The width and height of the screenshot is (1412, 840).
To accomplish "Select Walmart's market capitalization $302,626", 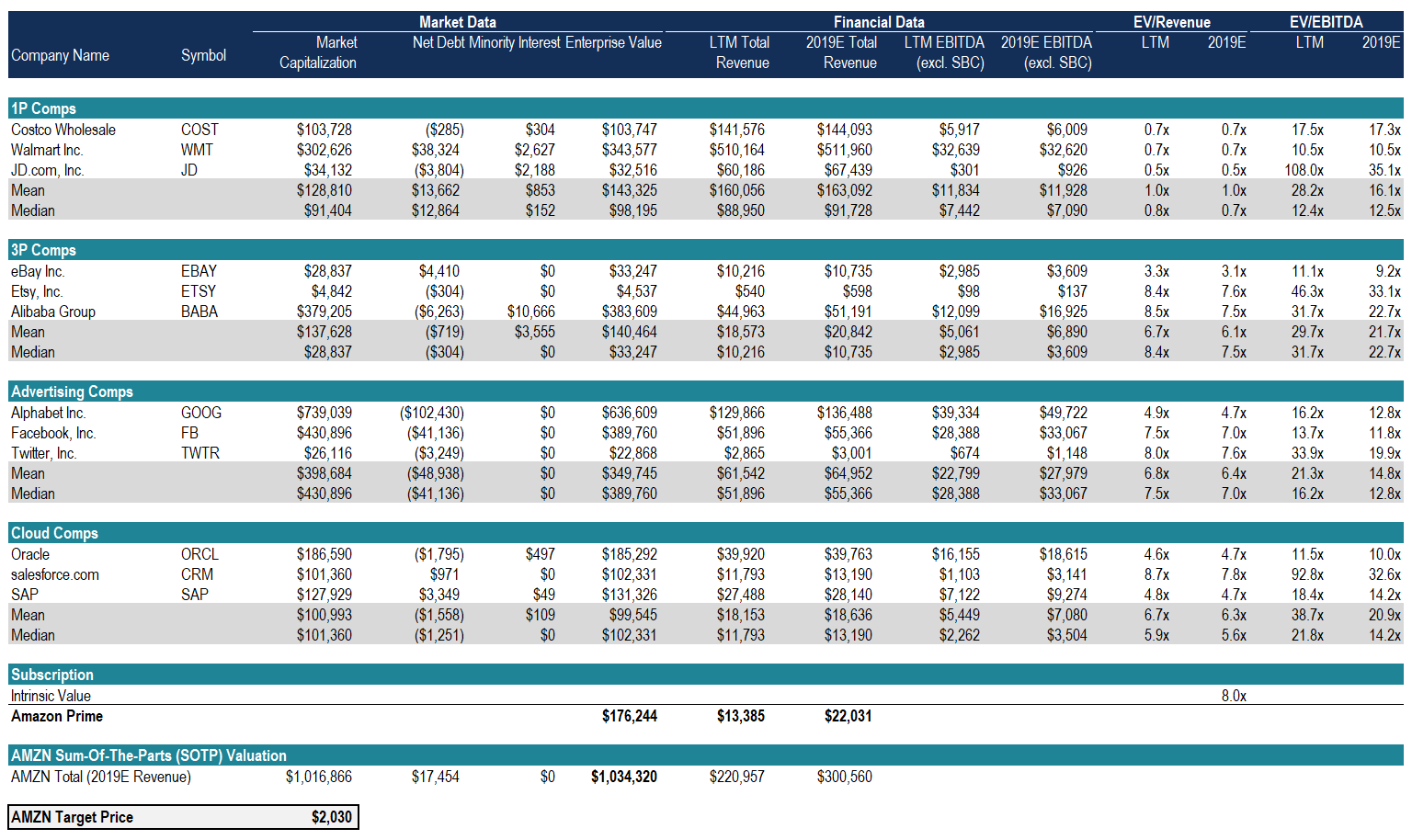I will click(x=324, y=150).
